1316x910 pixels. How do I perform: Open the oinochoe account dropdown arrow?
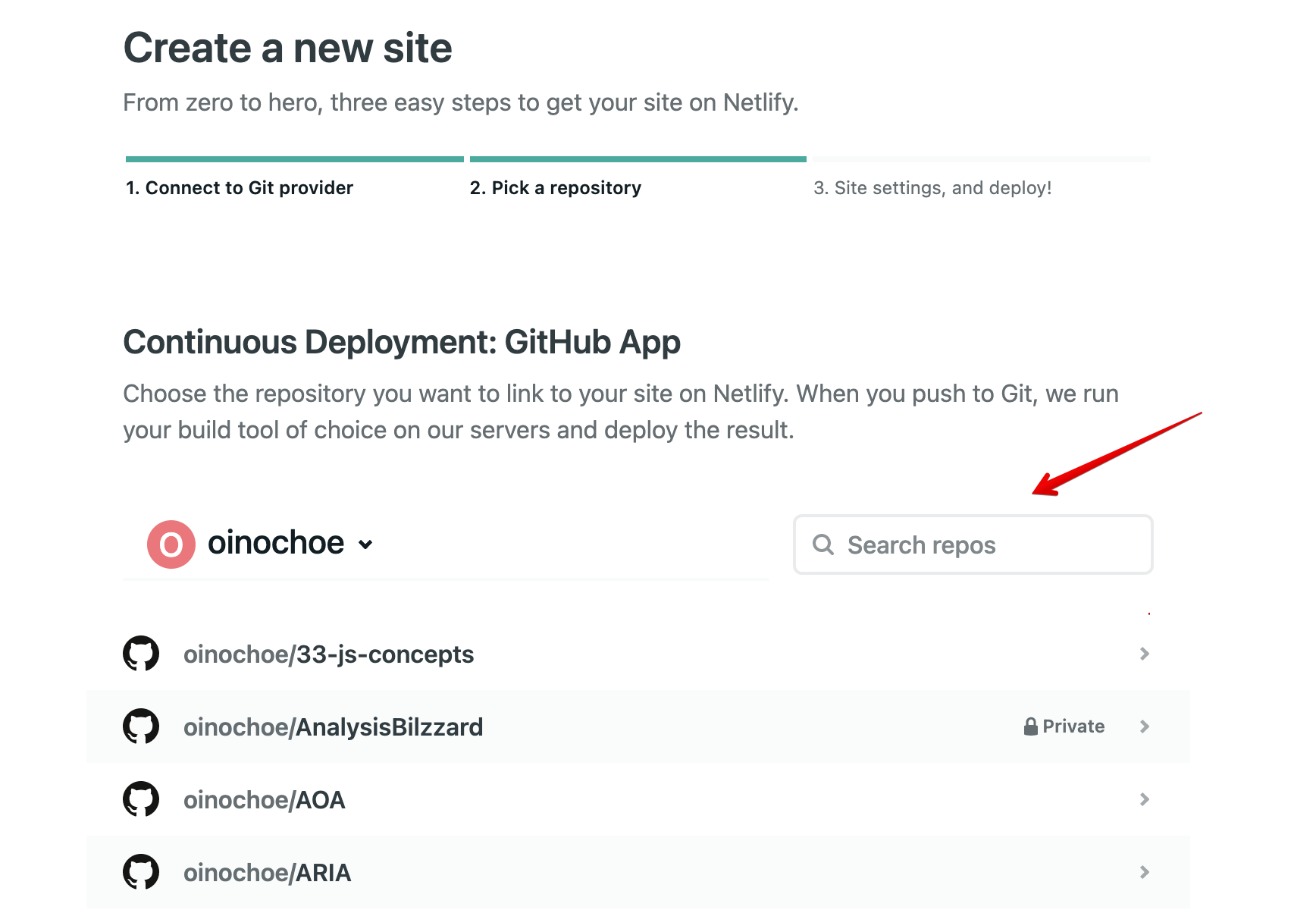tap(365, 544)
